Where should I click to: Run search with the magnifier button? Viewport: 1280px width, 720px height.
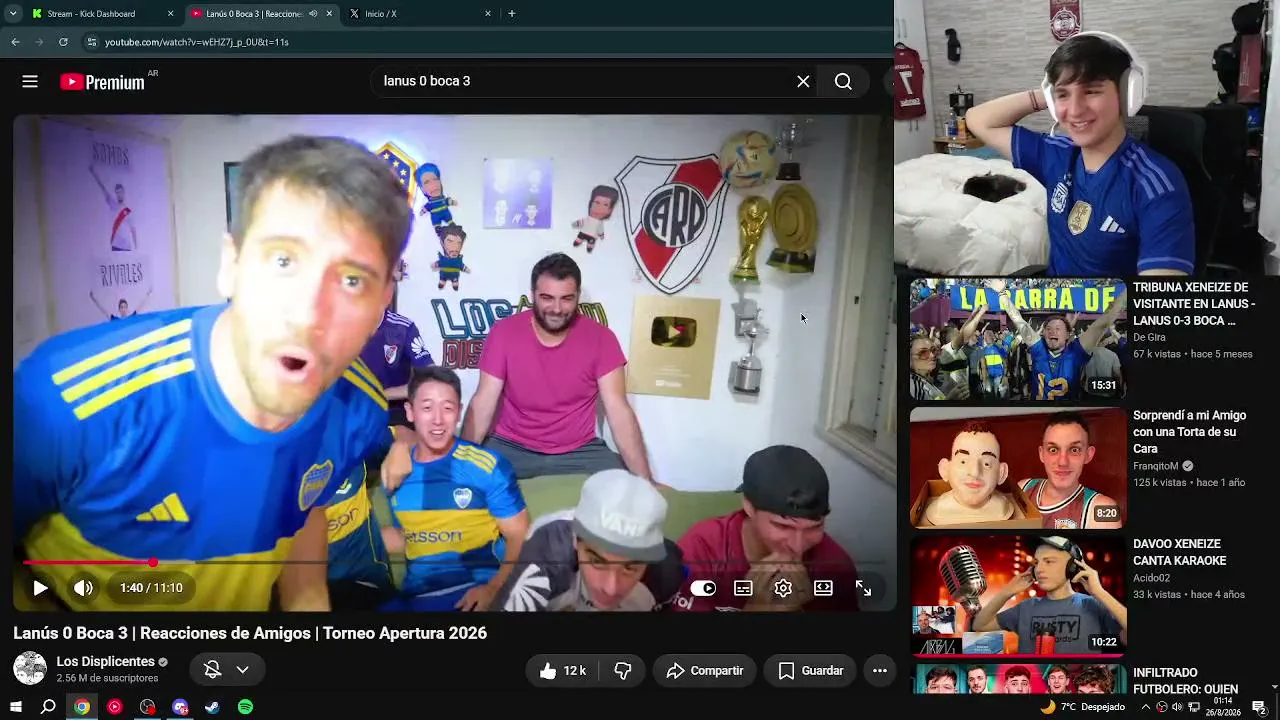click(x=843, y=82)
